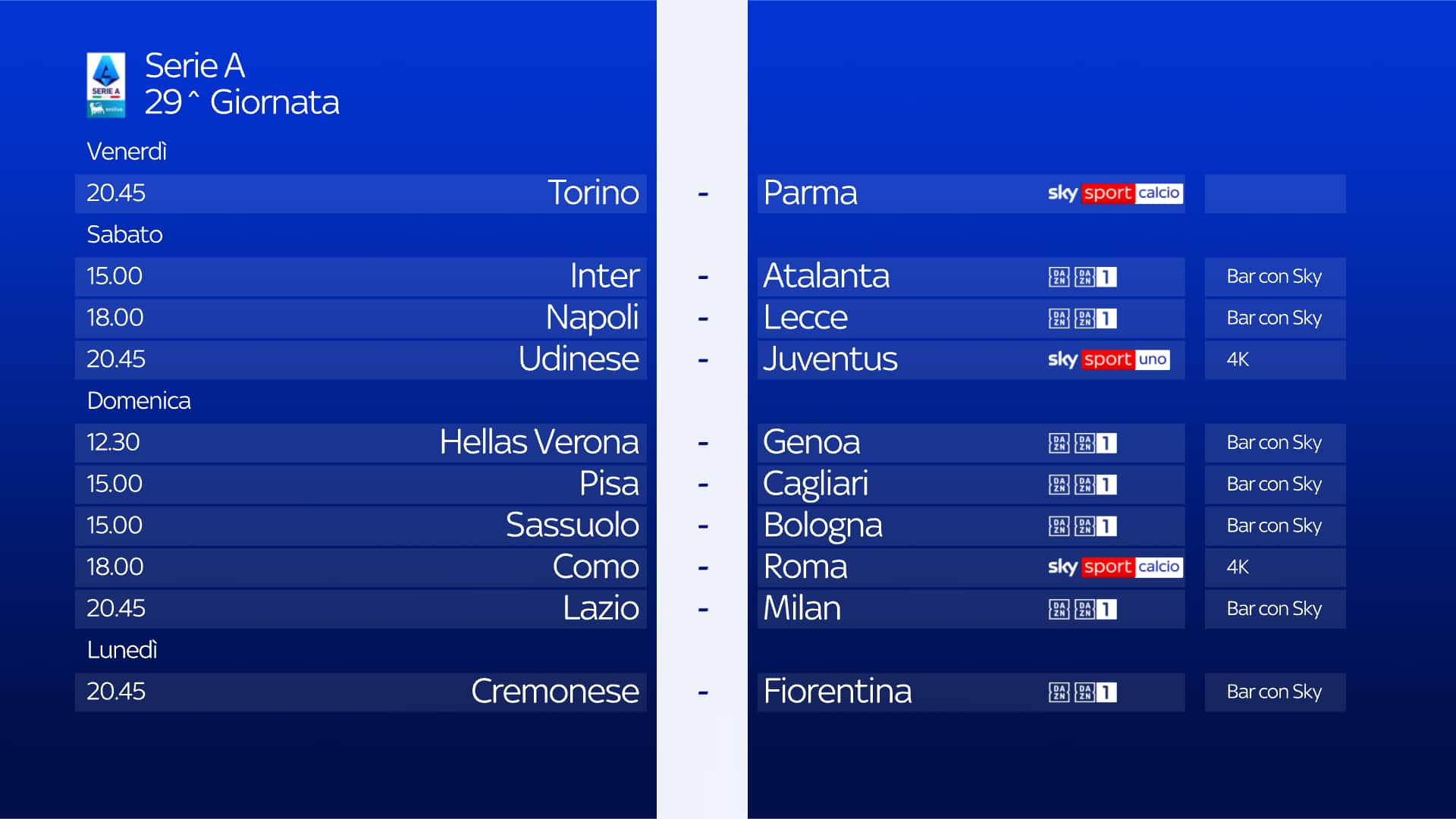Click the Hellas Verona team name
Viewport: 1456px width, 819px height.
[x=538, y=442]
